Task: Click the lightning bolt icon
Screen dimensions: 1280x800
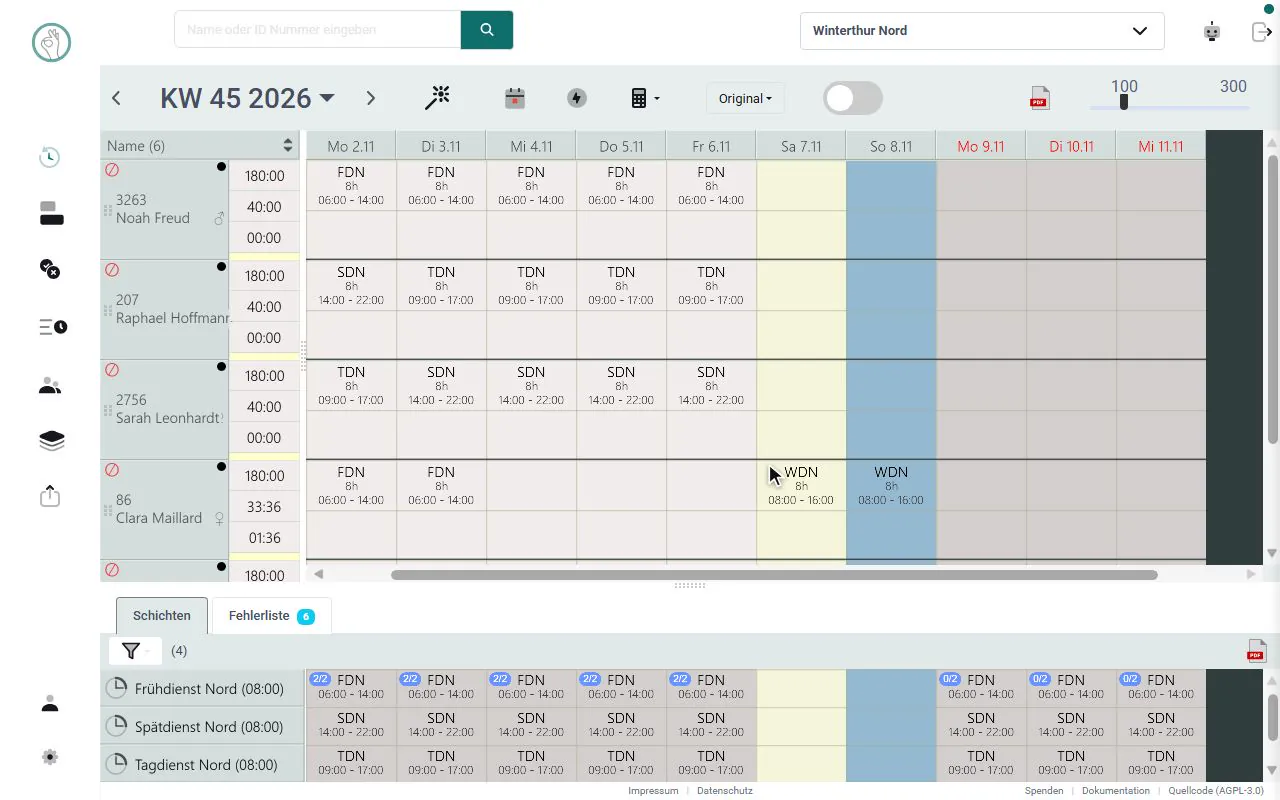Action: 577,98
